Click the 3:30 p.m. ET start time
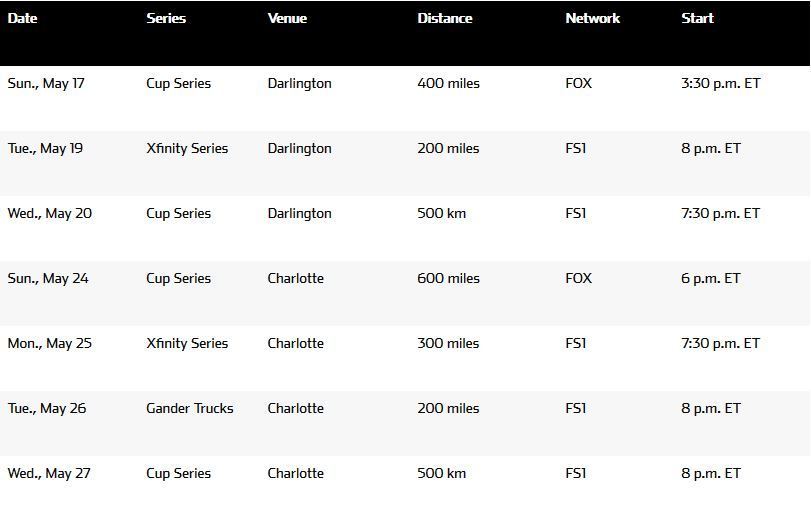This screenshot has width=811, height=532. (720, 83)
